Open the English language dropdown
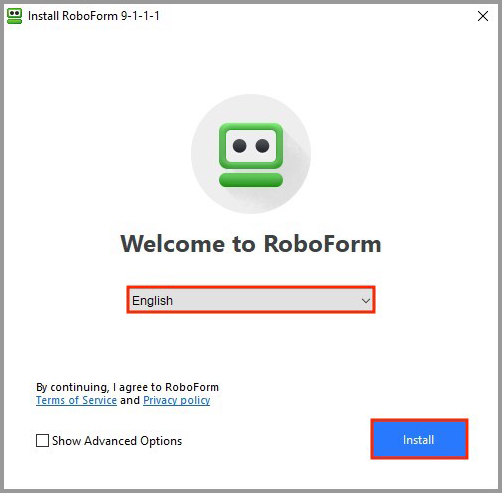This screenshot has width=502, height=493. pos(251,300)
